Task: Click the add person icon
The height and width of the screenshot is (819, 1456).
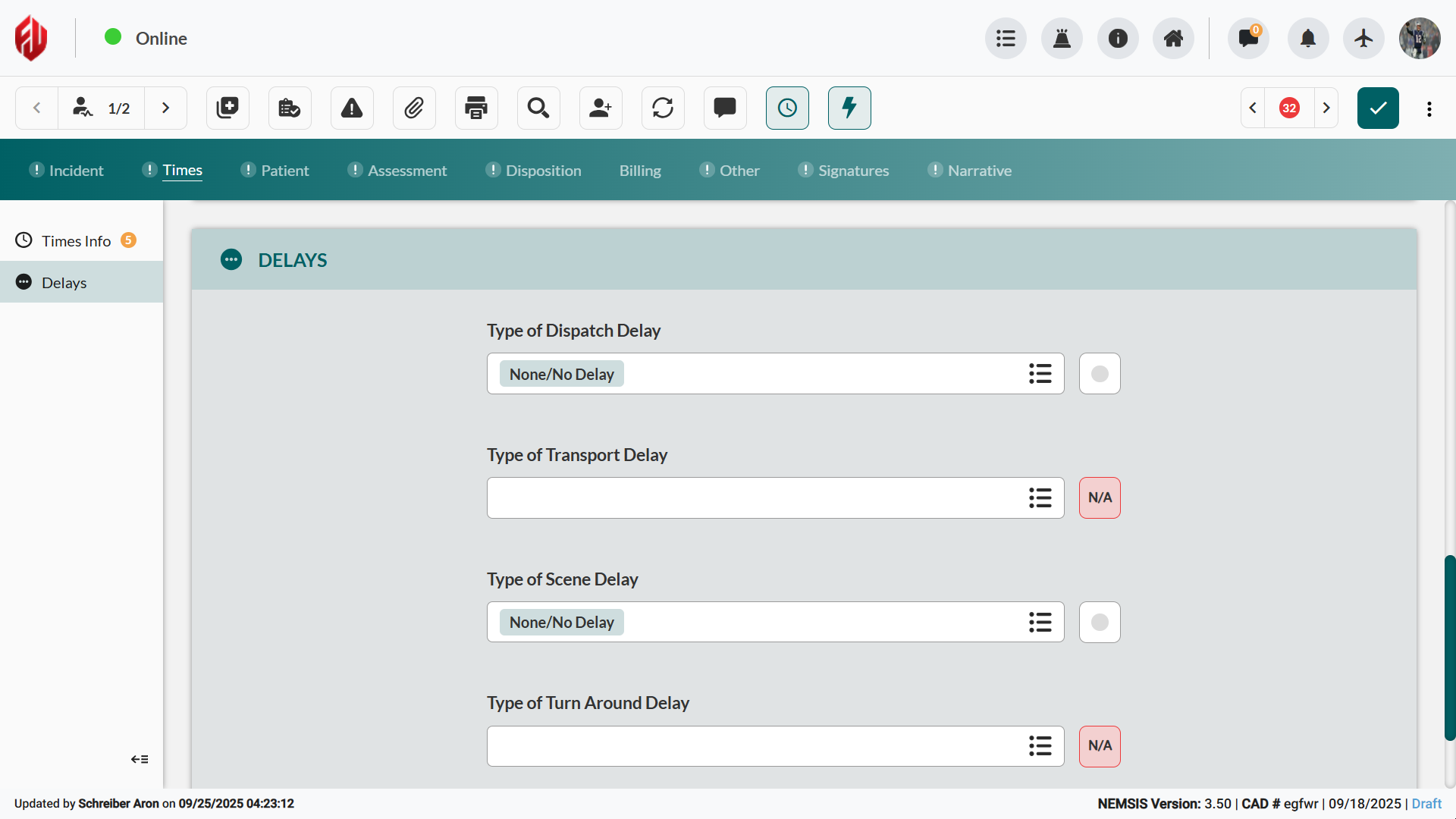Action: click(601, 108)
